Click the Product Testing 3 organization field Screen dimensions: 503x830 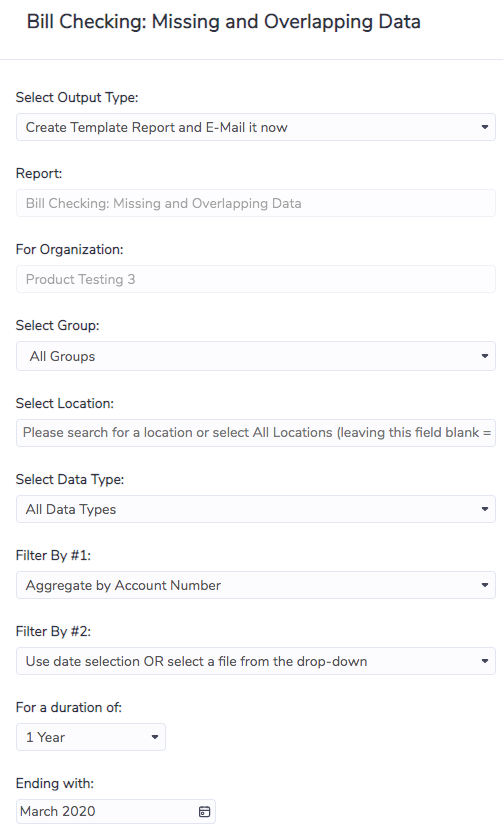(256, 279)
